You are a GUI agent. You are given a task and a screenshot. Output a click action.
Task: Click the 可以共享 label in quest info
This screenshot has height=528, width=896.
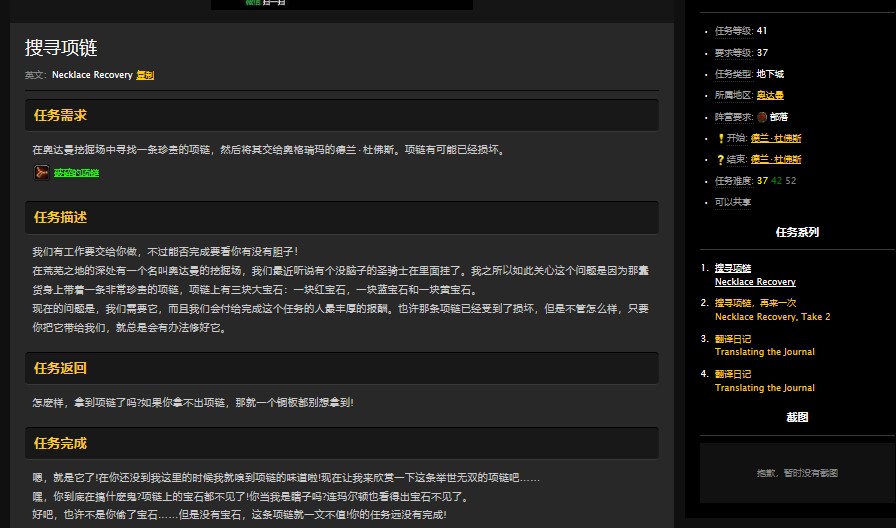coord(733,202)
